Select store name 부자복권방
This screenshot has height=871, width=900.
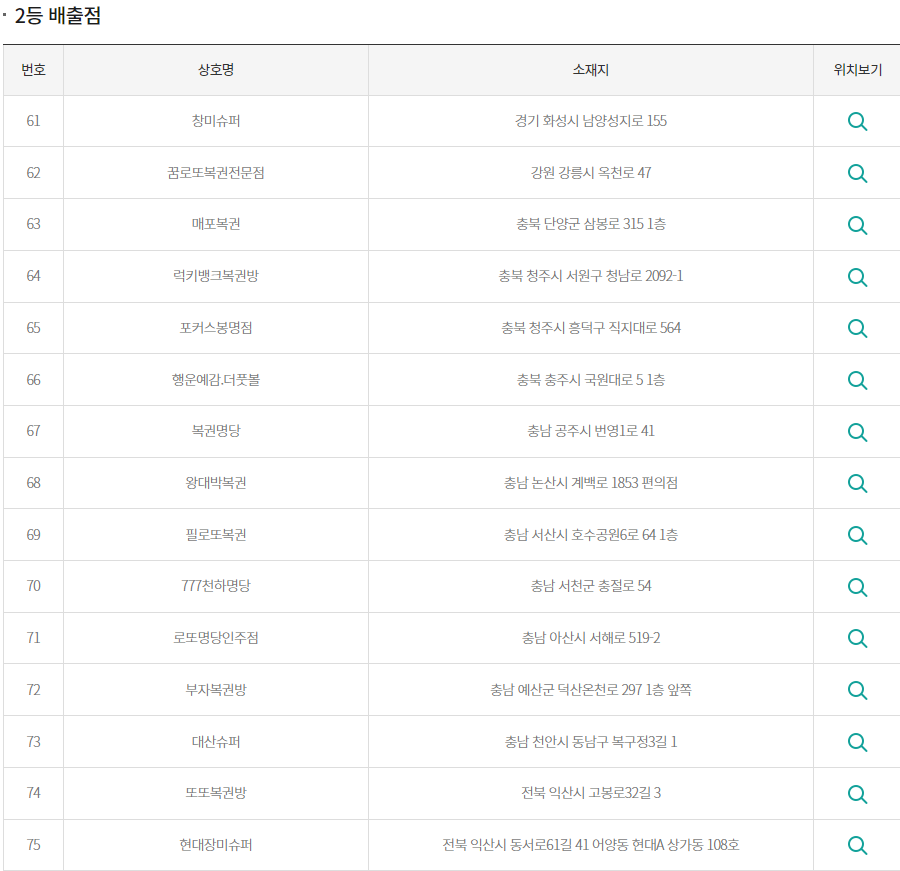[x=216, y=689]
